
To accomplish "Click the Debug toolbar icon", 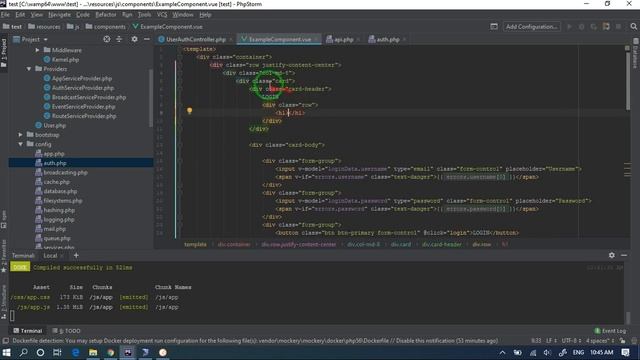I will pos(582,27).
